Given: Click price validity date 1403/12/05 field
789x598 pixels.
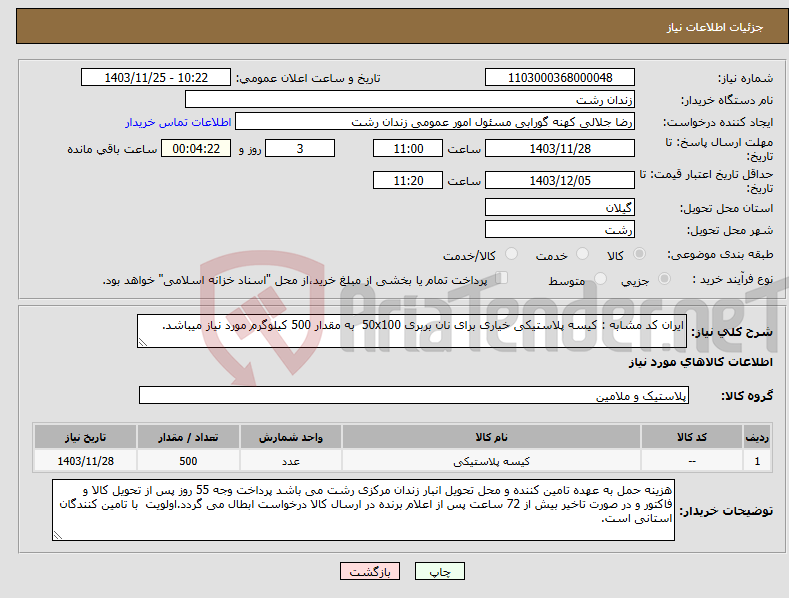Looking at the screenshot, I should (560, 180).
